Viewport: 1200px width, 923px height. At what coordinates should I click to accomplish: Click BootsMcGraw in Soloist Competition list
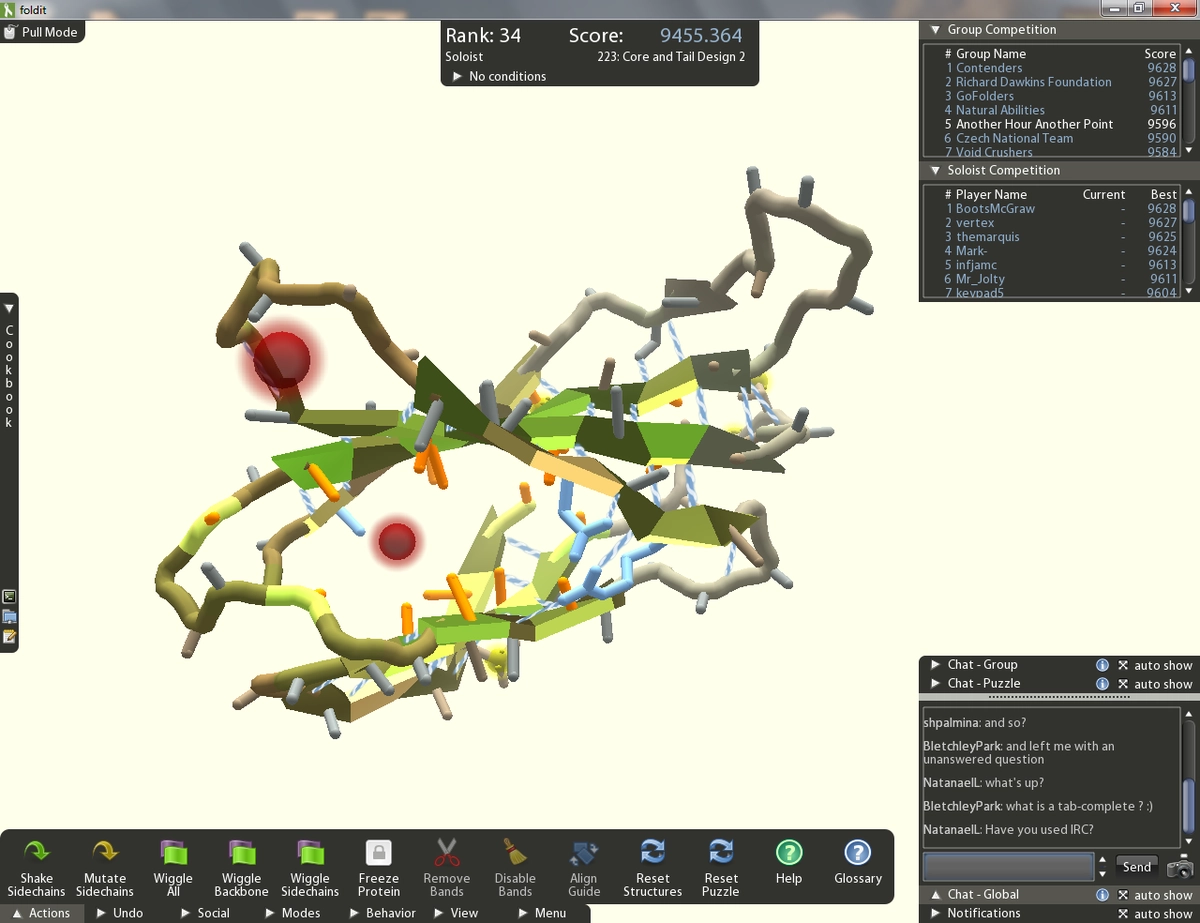(995, 209)
